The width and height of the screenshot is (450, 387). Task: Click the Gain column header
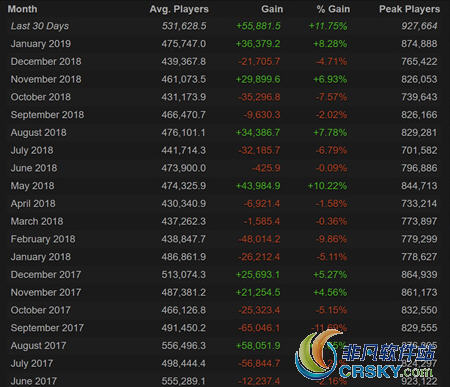click(272, 9)
